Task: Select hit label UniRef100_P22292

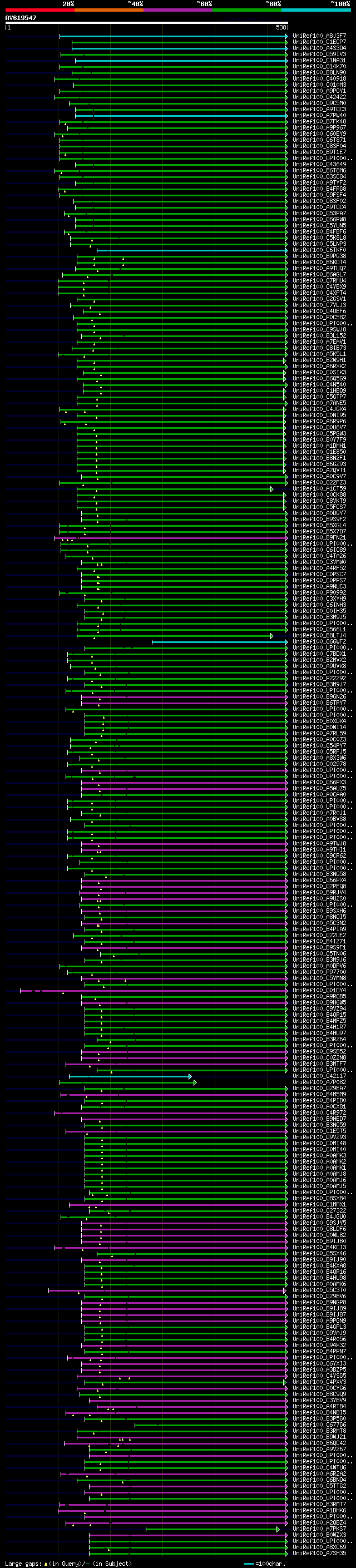Action: click(319, 678)
